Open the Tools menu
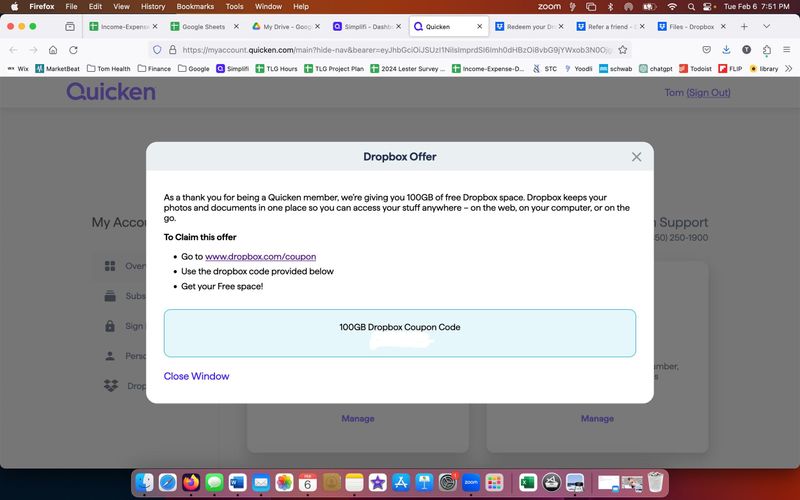 (x=234, y=7)
